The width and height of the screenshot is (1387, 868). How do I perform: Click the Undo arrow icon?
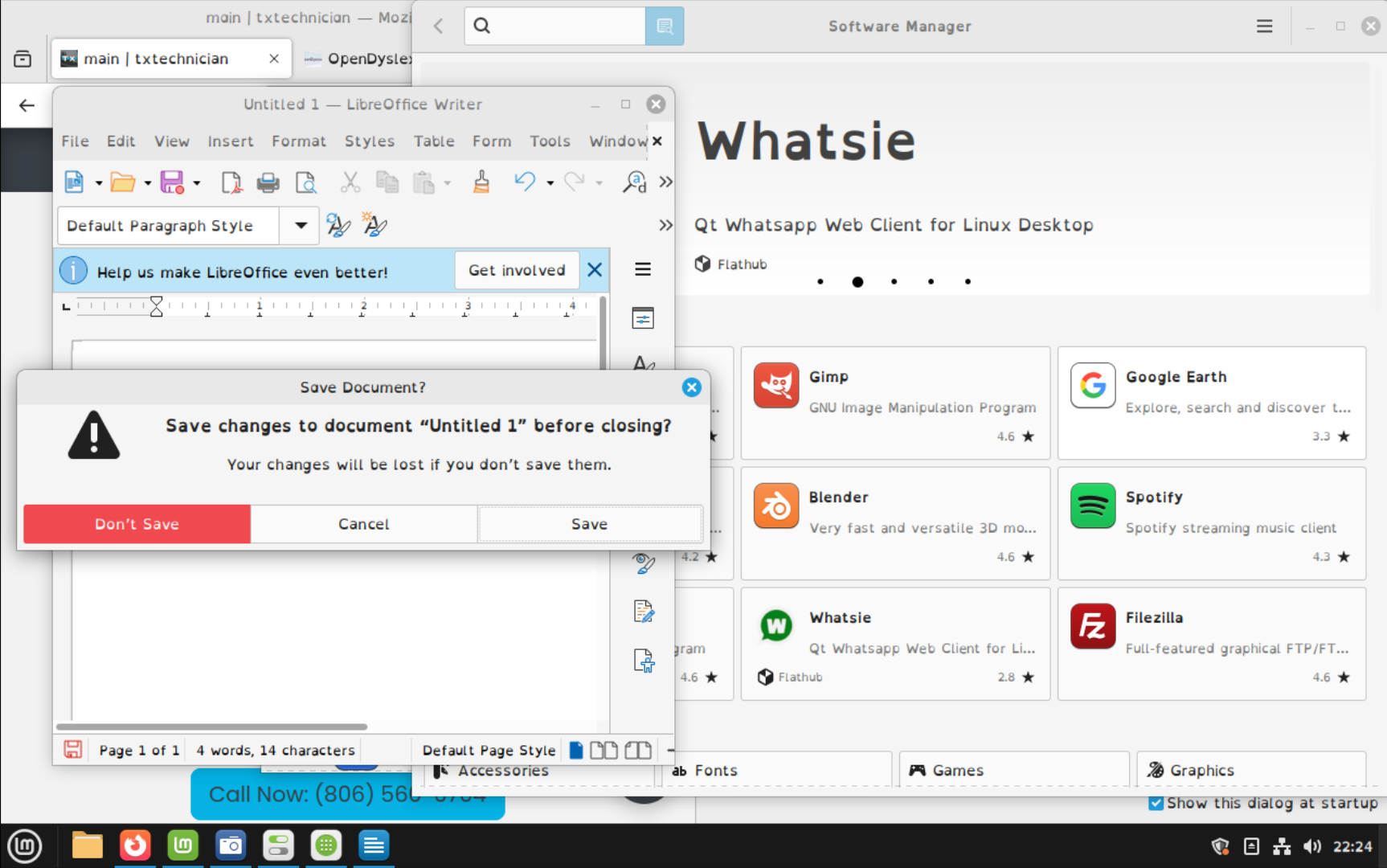525,182
